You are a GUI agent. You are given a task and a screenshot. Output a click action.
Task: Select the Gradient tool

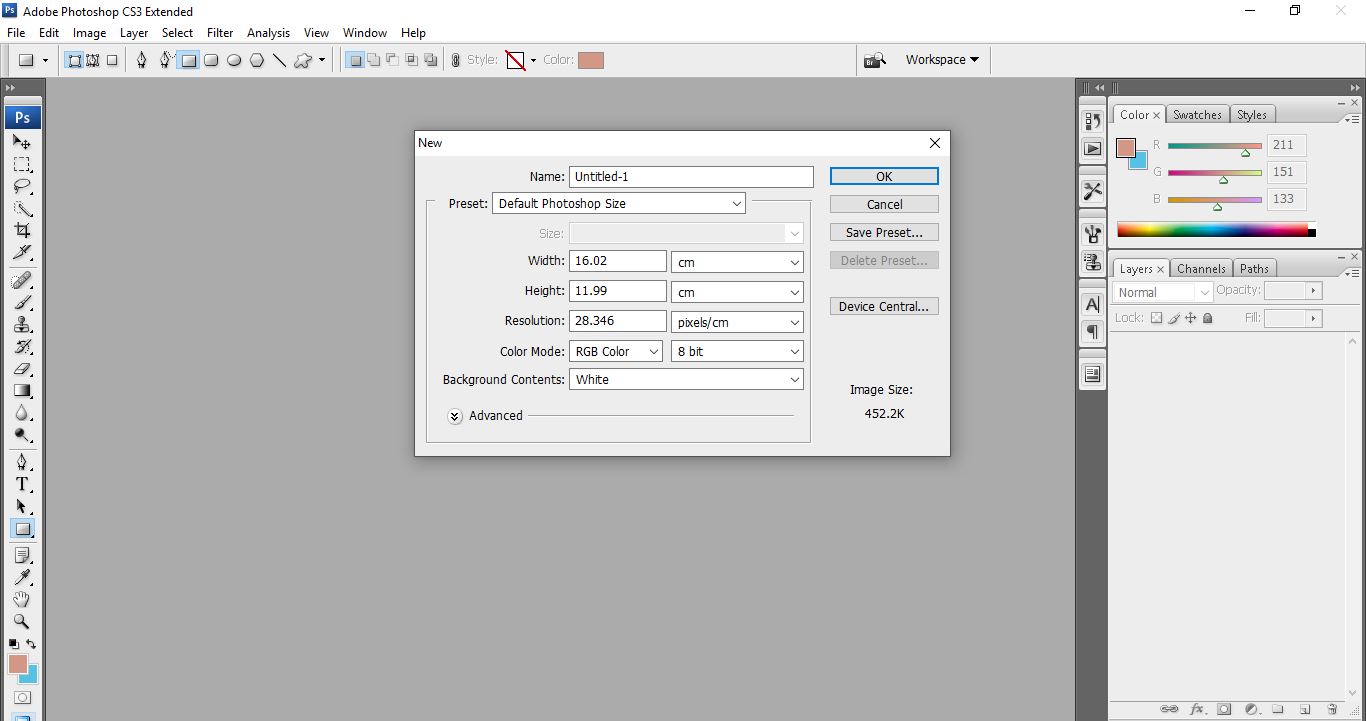point(22,391)
